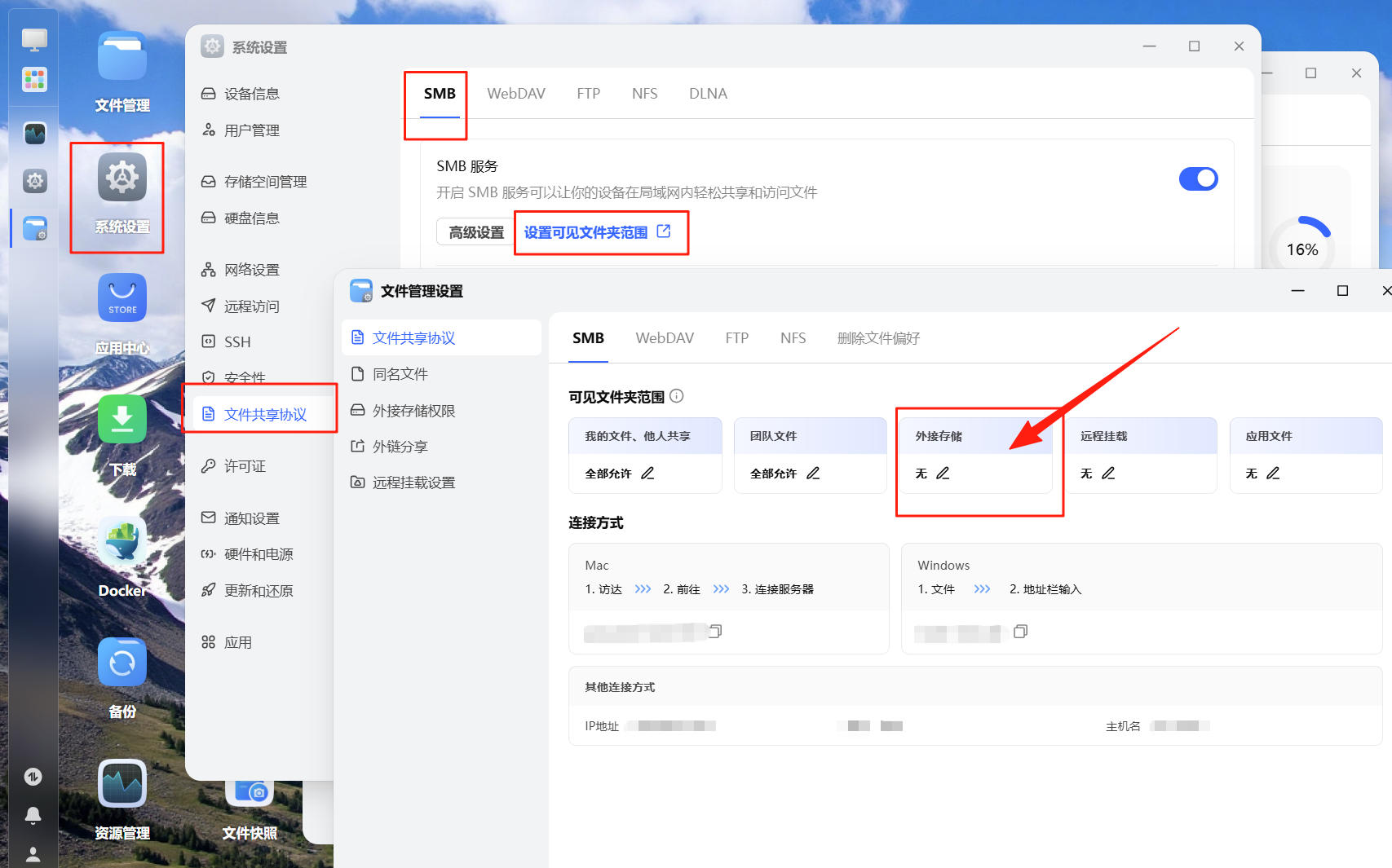This screenshot has height=868, width=1392.
Task: Select 文件共享协议 in 文件管理设置 sidebar
Action: 441,338
